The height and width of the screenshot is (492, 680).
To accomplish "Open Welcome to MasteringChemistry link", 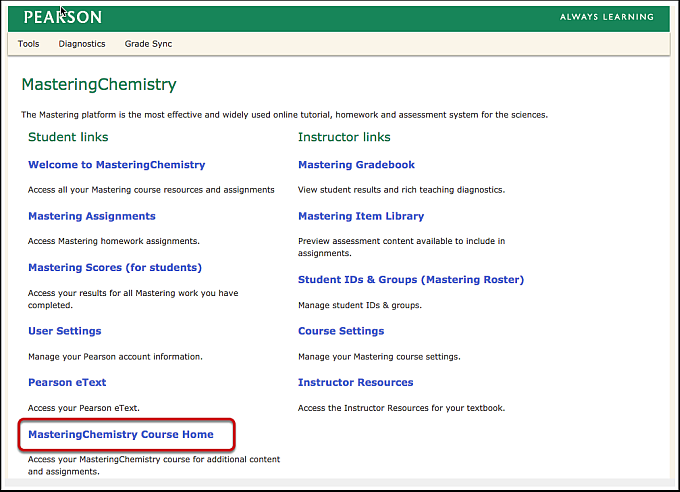I will coord(116,165).
